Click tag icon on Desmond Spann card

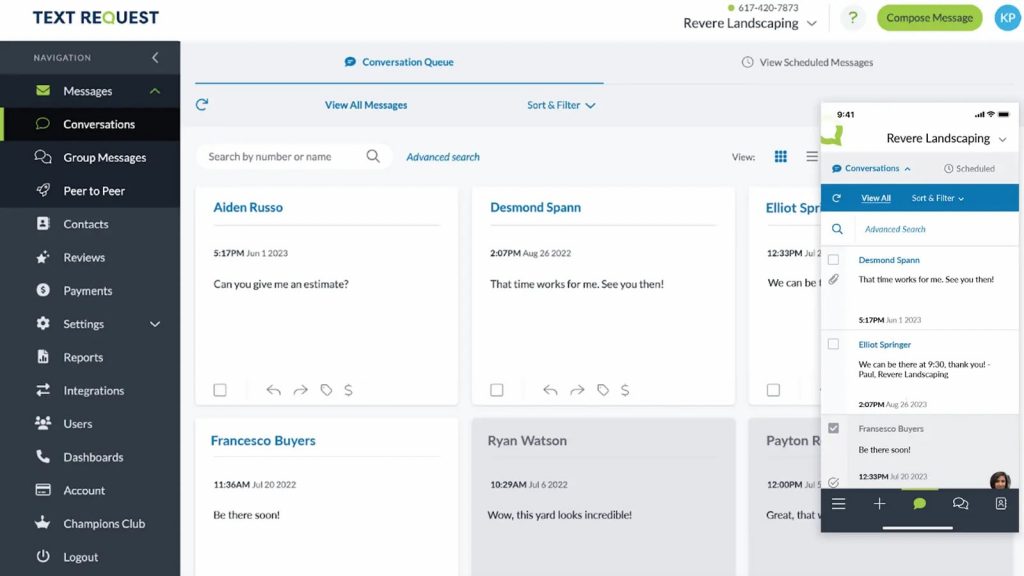point(602,390)
